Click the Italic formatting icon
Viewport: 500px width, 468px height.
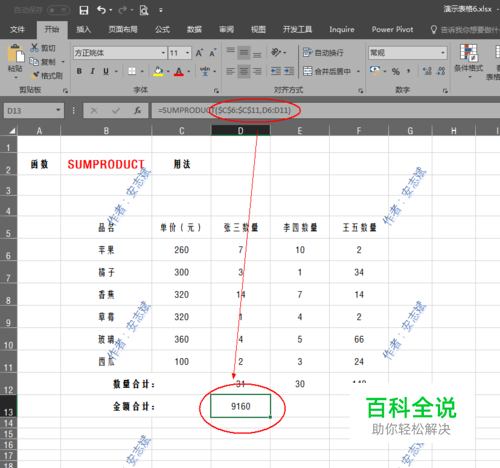click(x=93, y=71)
